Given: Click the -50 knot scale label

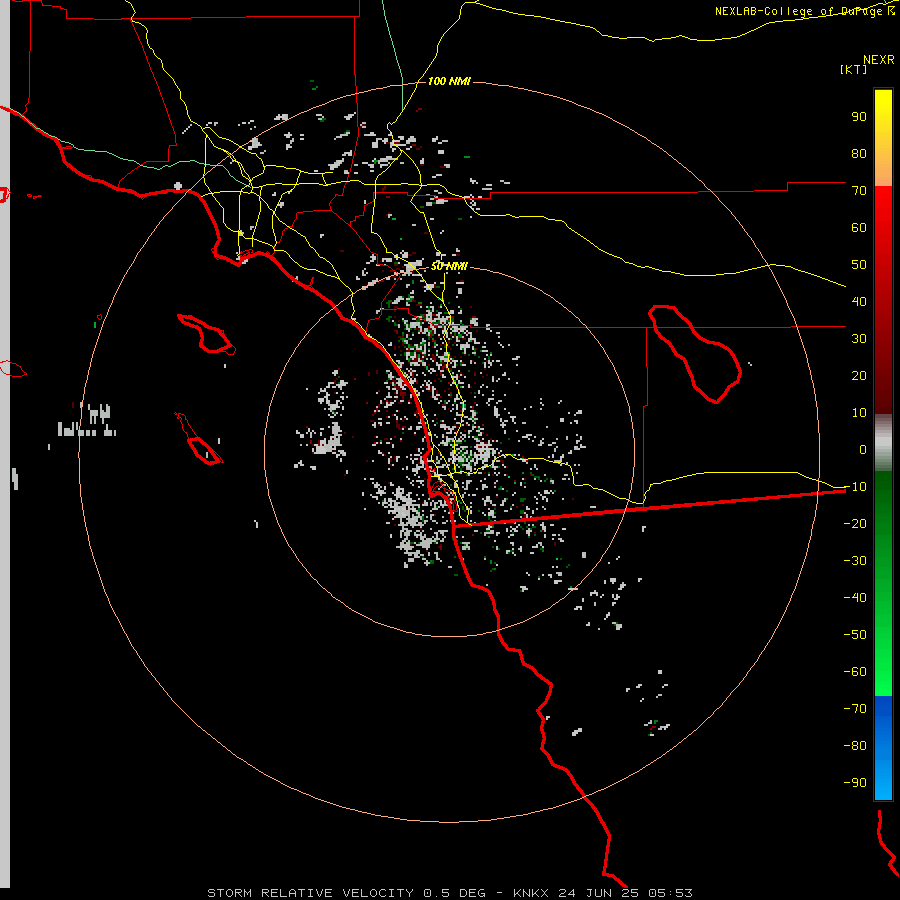Looking at the screenshot, I should click(x=855, y=635).
